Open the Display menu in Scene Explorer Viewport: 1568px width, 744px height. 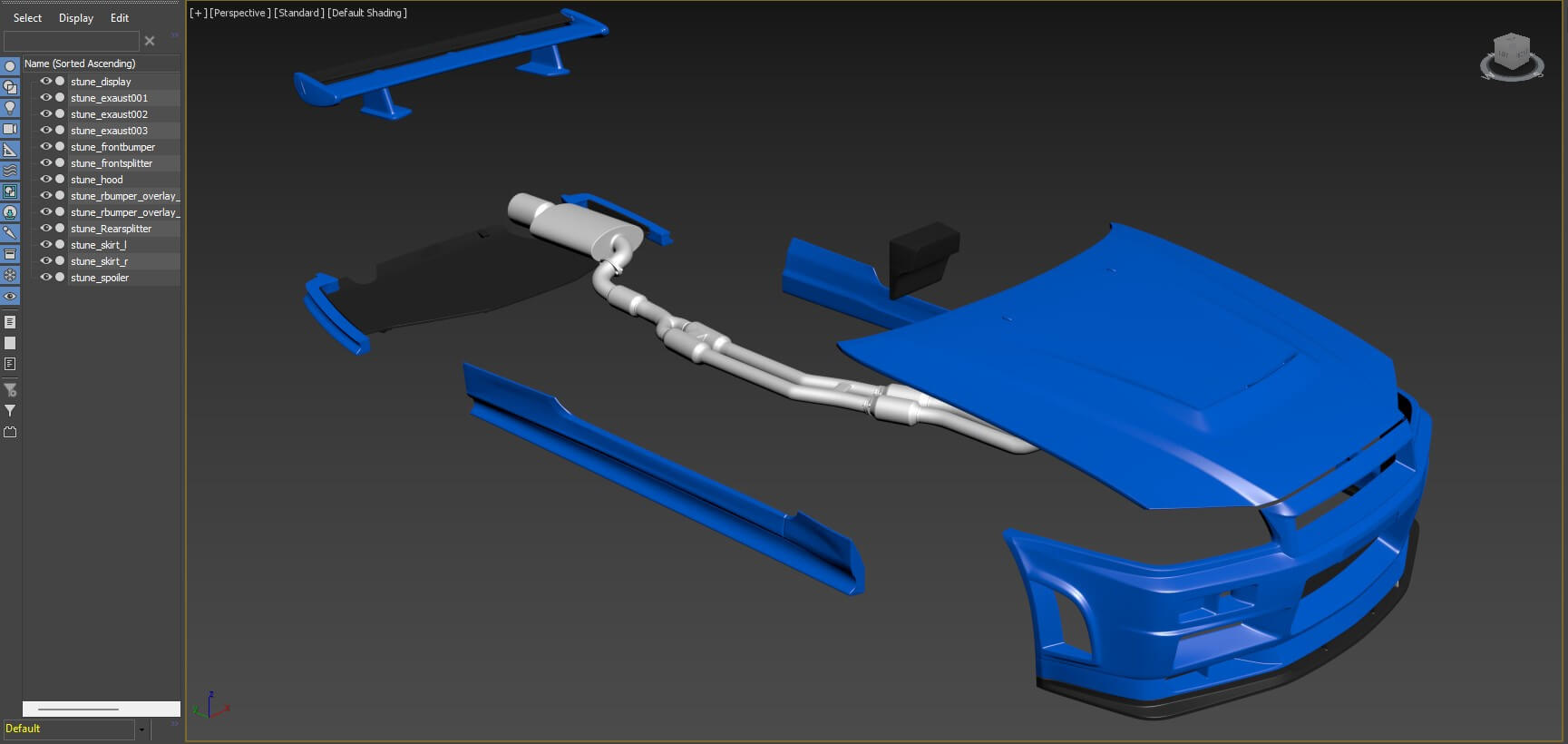(76, 18)
